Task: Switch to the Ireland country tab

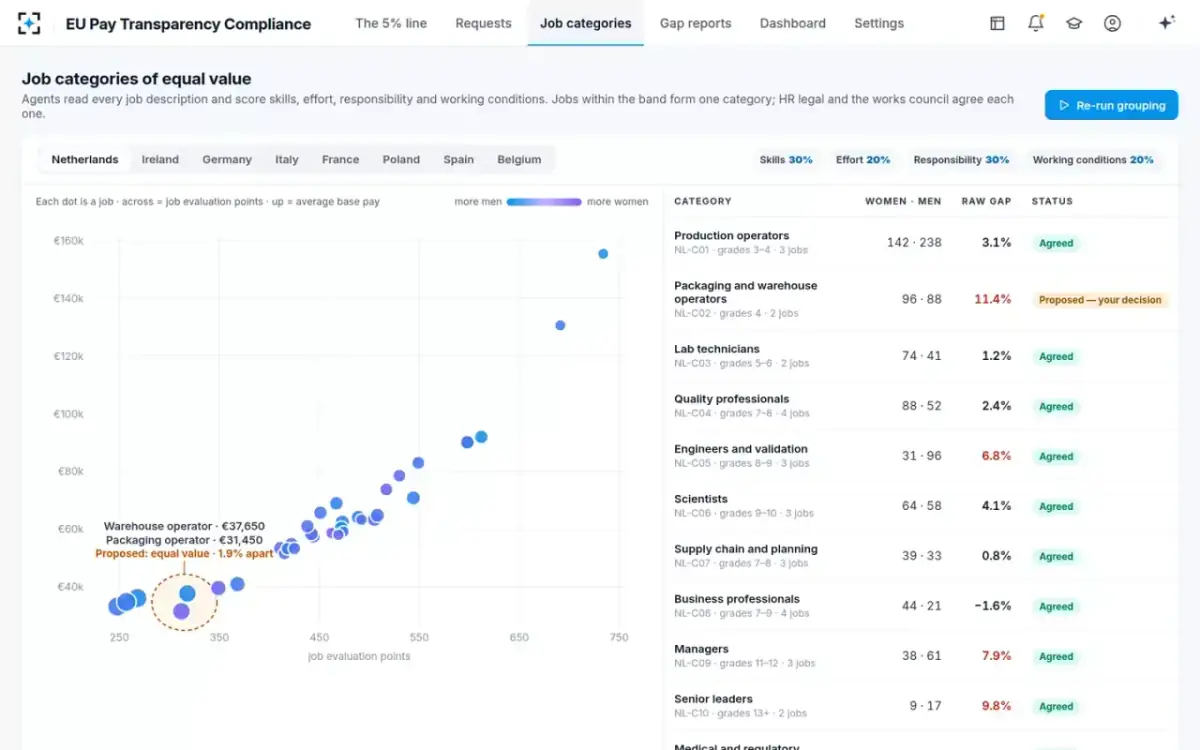Action: tap(160, 159)
